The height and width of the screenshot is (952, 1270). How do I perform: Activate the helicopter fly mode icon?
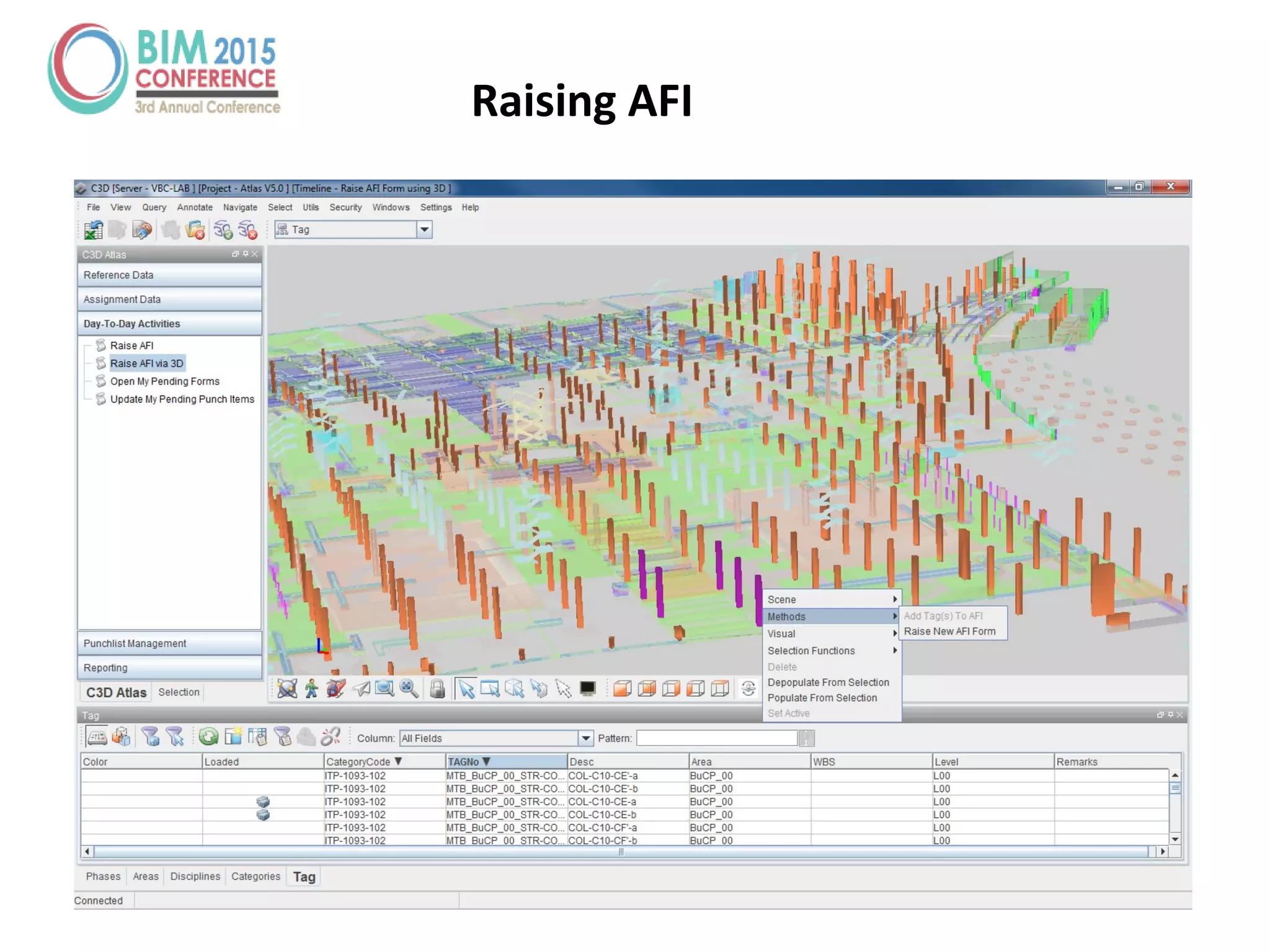(x=335, y=689)
